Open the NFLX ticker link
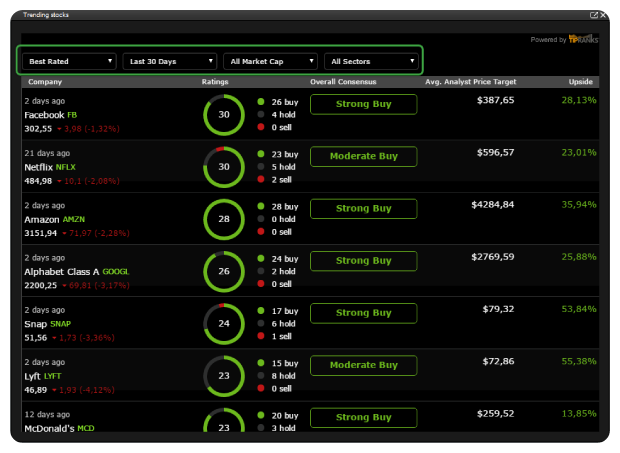 click(x=66, y=167)
